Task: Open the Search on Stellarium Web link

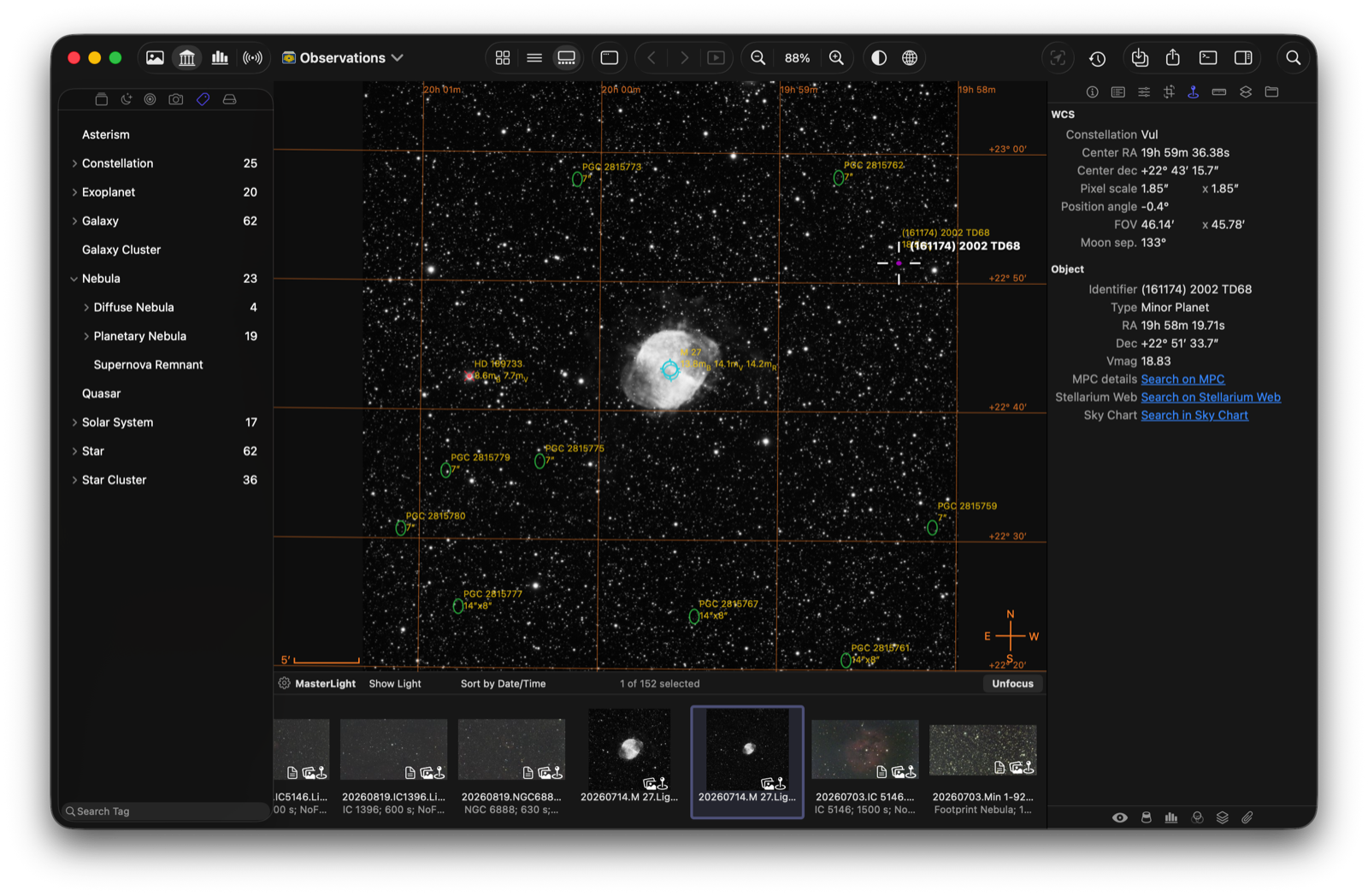Action: [x=1211, y=398]
